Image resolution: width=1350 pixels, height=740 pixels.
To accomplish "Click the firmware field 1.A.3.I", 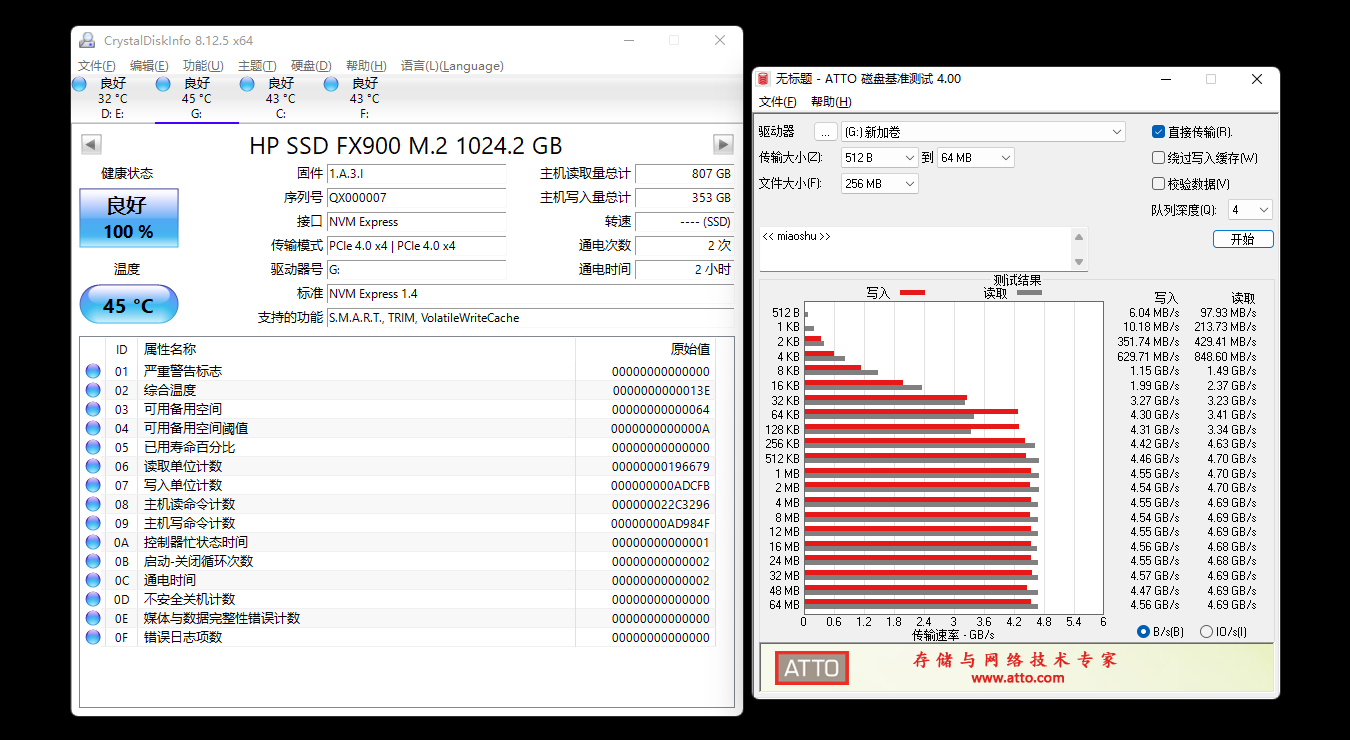I will 416,174.
